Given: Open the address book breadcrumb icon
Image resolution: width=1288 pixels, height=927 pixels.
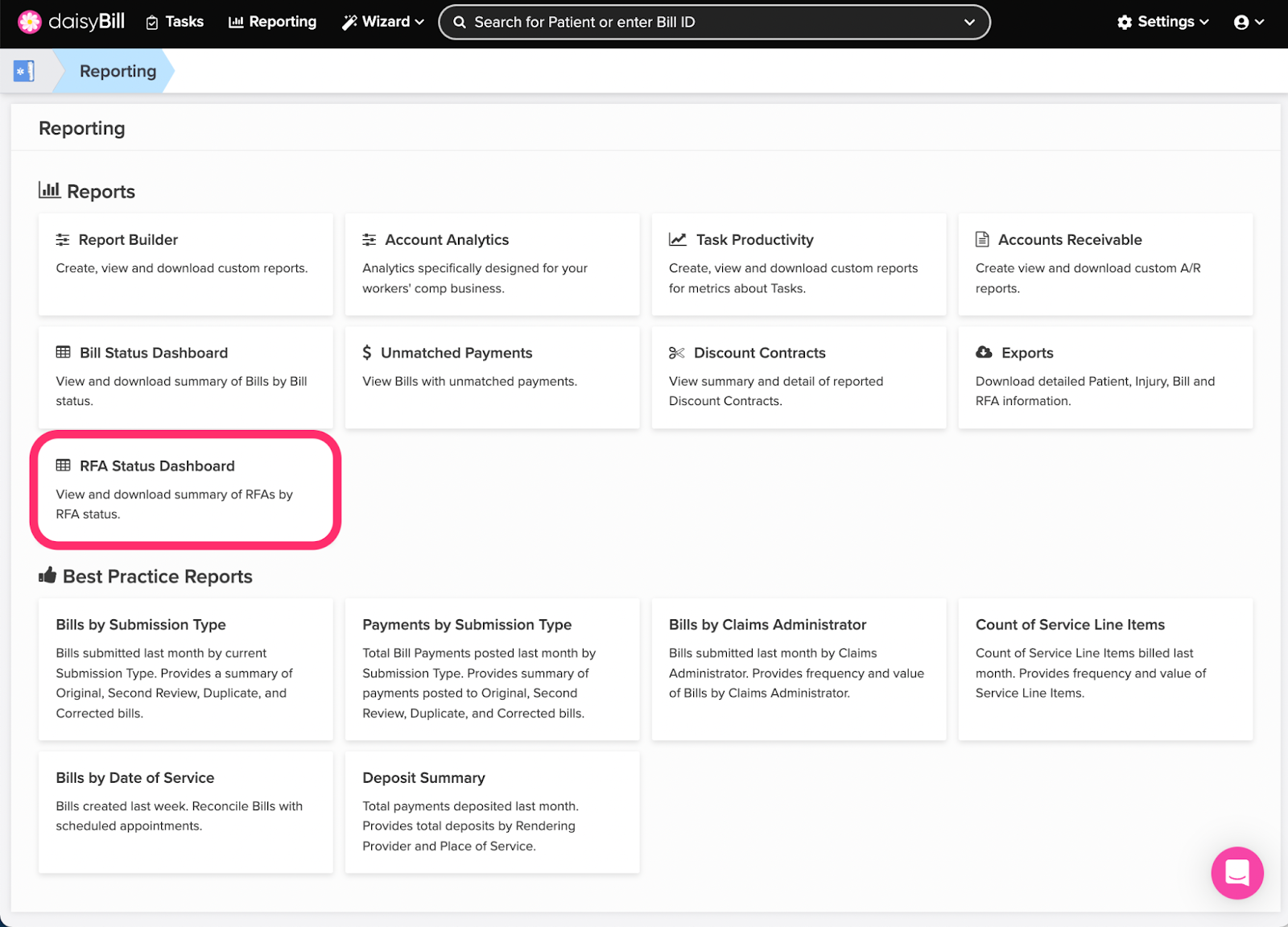Looking at the screenshot, I should 24,71.
